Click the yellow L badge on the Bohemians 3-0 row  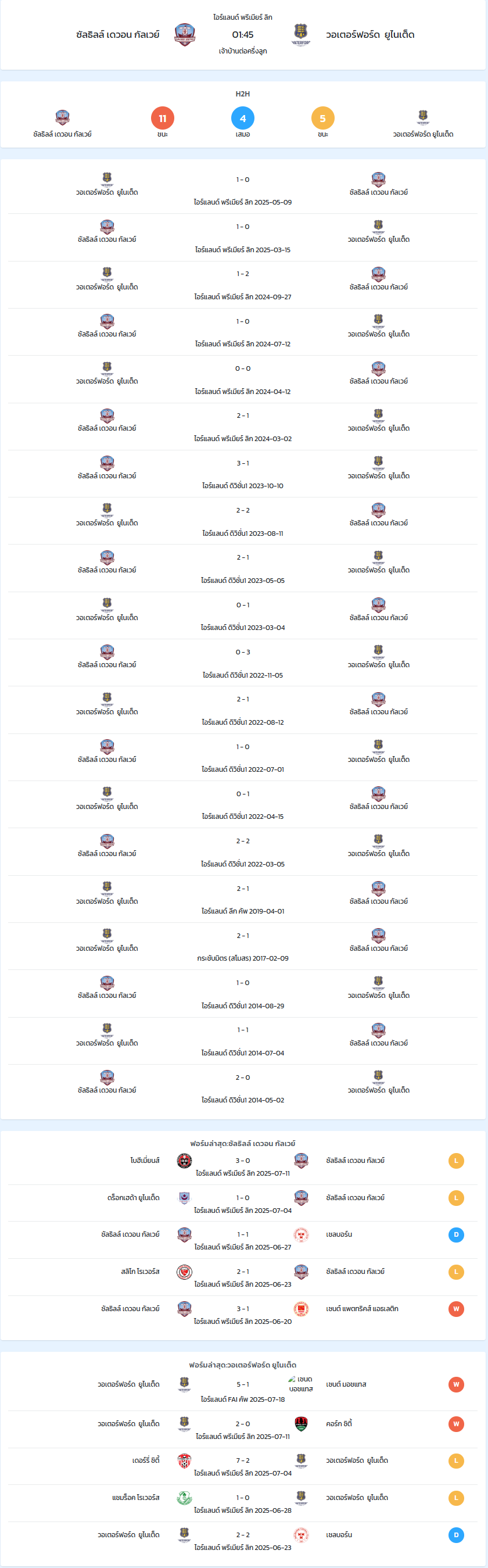click(457, 1160)
